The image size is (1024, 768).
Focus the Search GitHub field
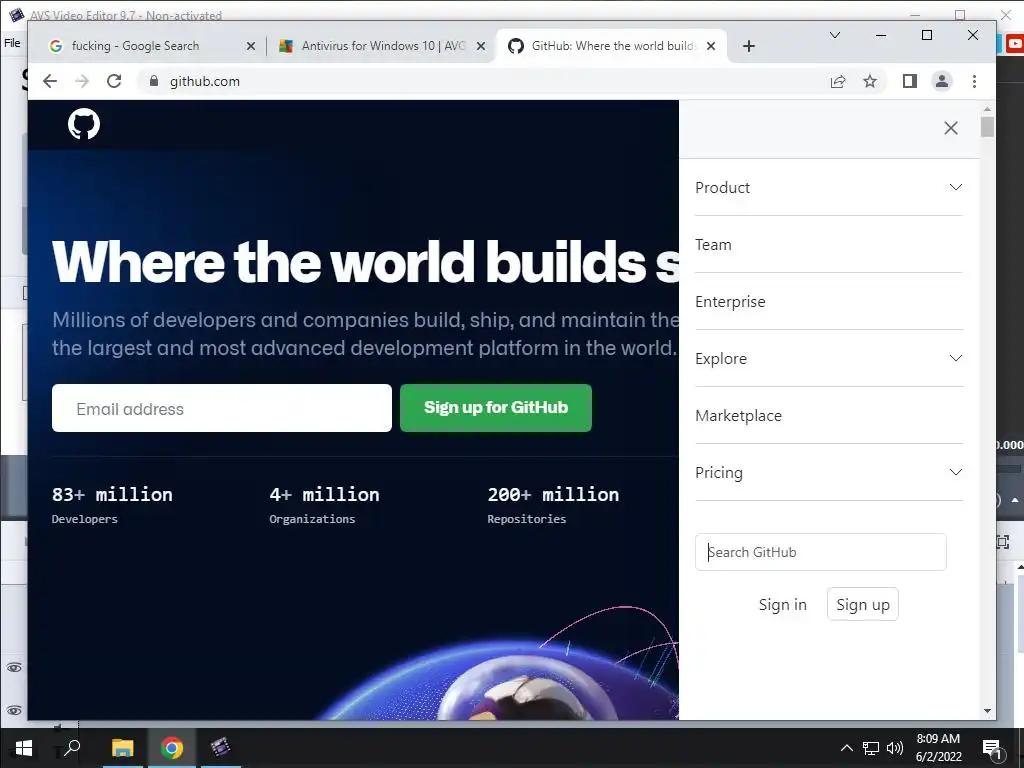[x=820, y=552]
